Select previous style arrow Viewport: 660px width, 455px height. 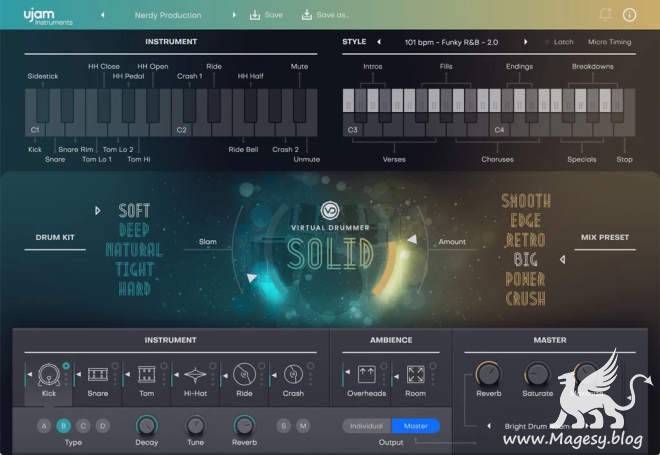coord(379,42)
